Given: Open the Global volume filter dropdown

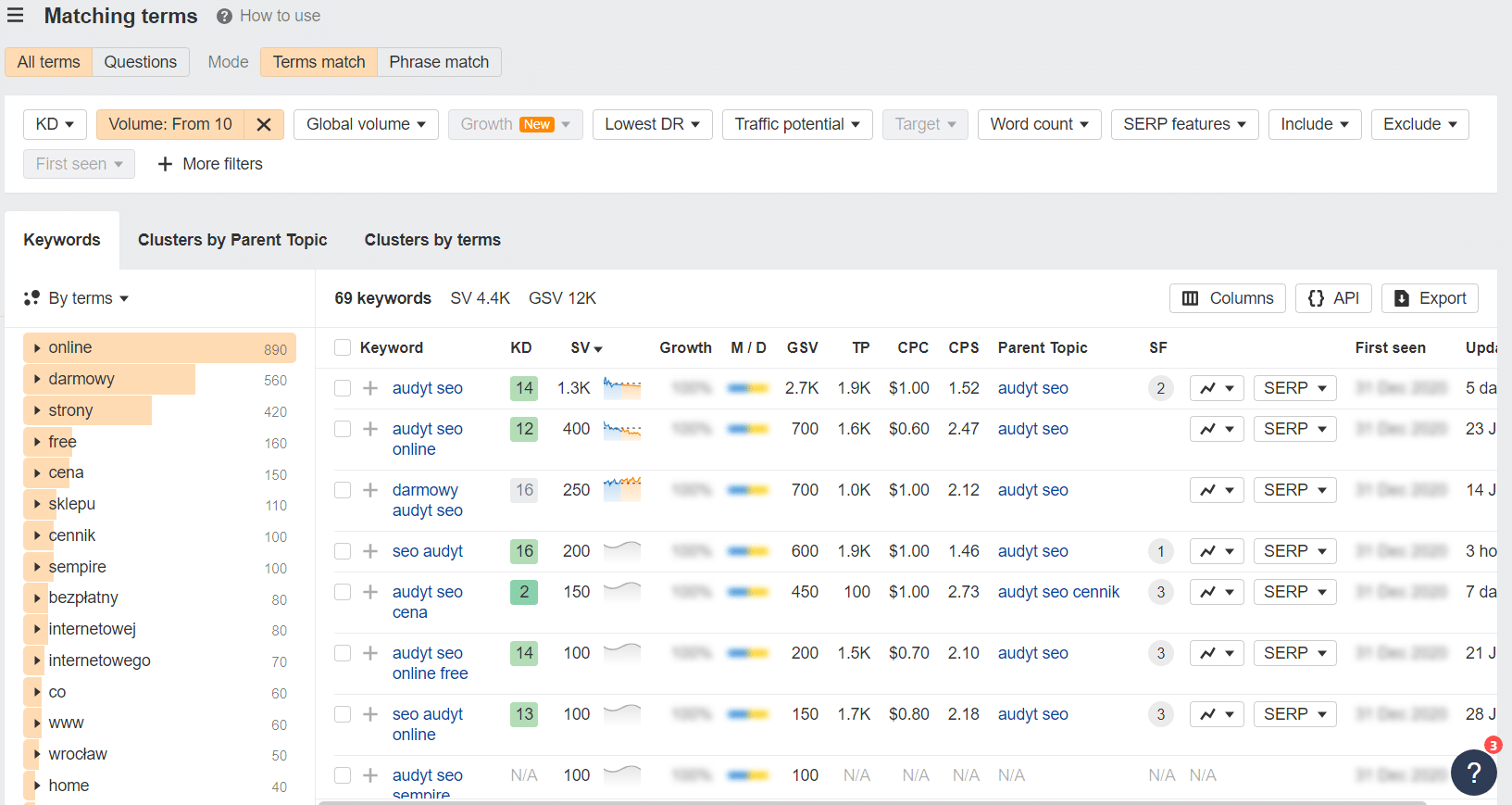Looking at the screenshot, I should (366, 124).
